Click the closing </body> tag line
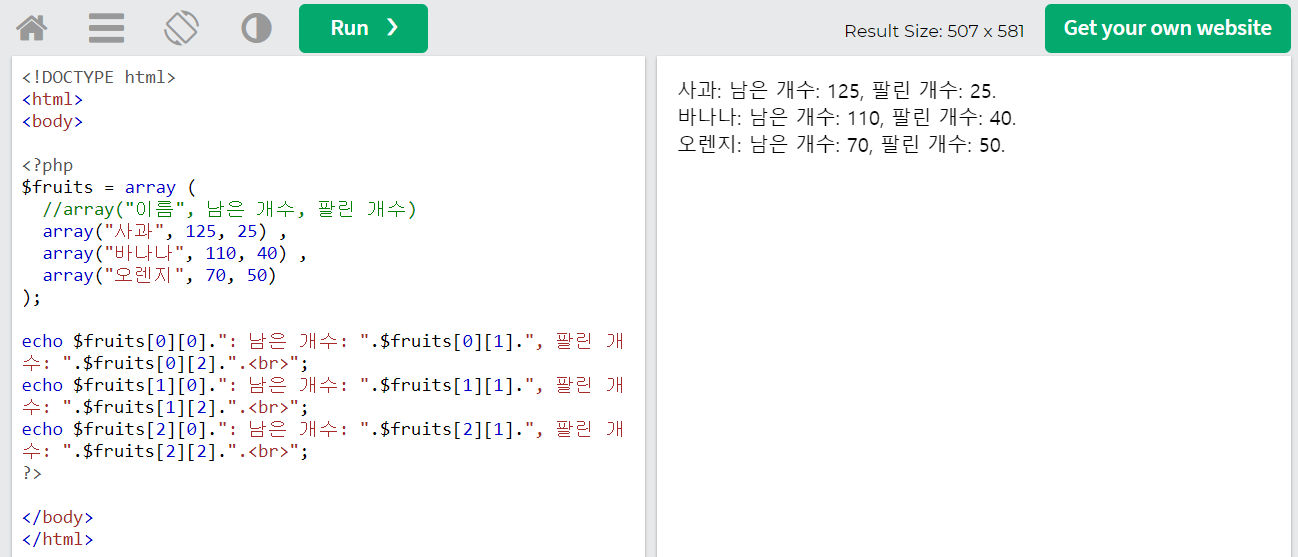 (57, 517)
